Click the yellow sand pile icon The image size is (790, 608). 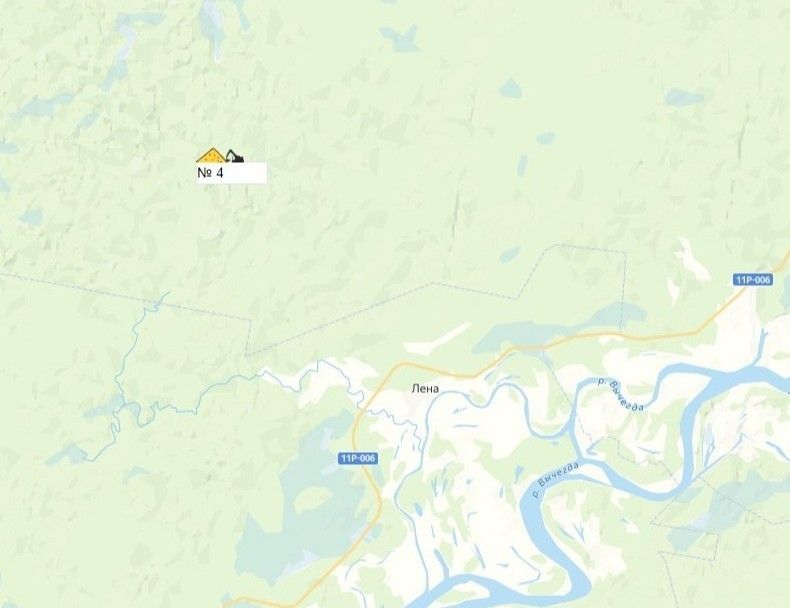coord(212,155)
